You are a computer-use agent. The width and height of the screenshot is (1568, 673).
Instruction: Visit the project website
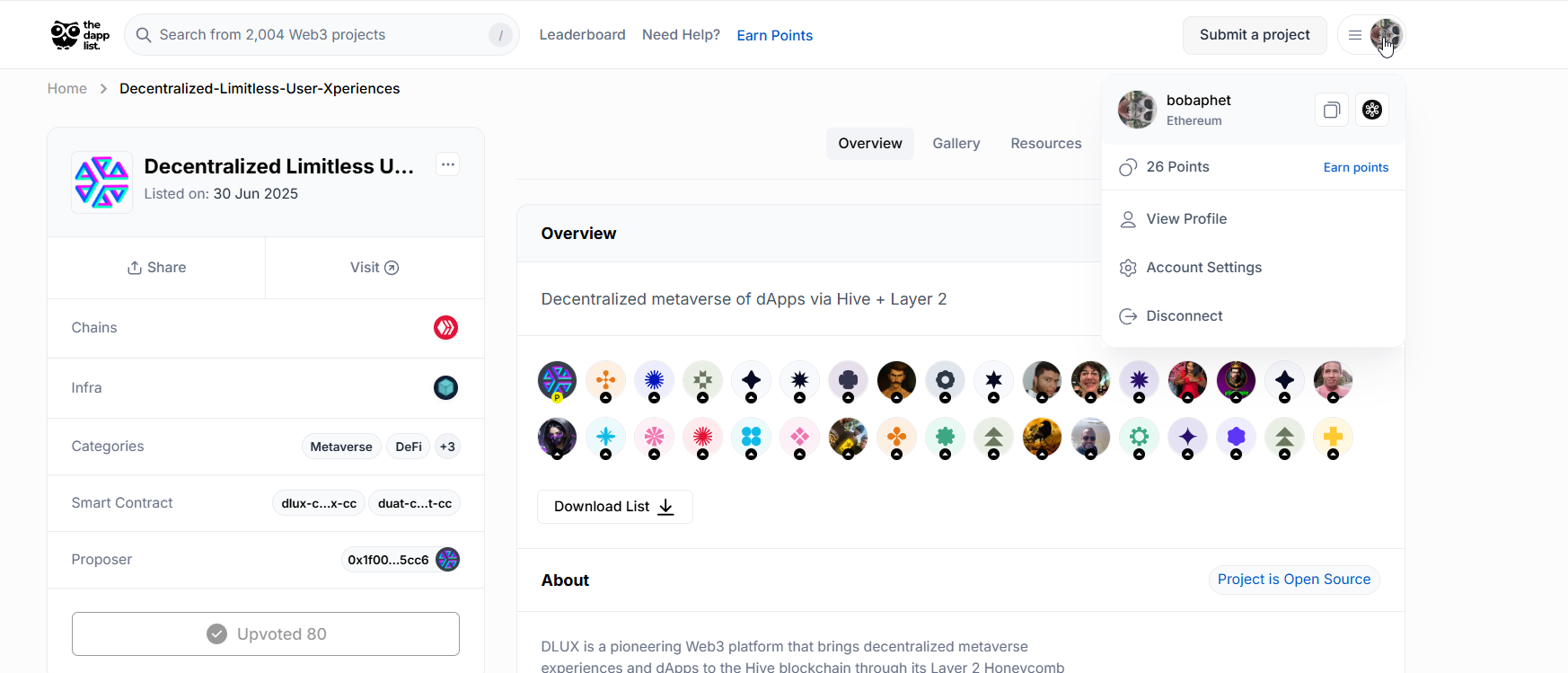[x=374, y=268]
